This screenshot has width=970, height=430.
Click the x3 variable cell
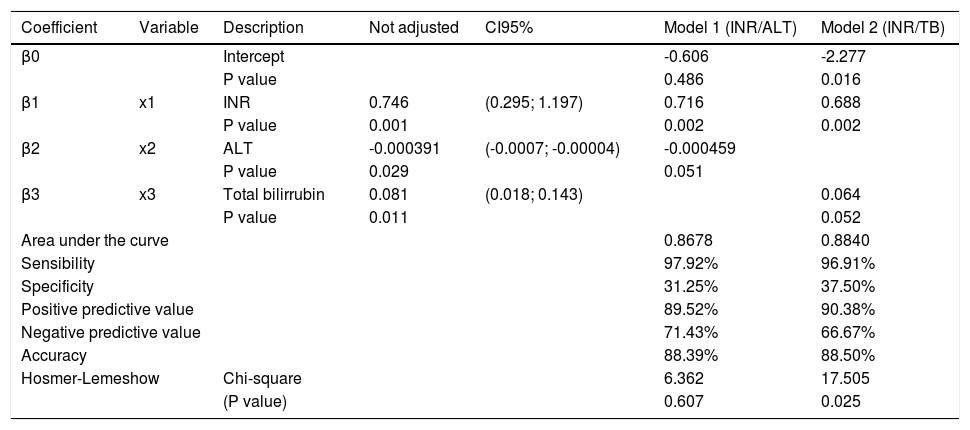pos(148,193)
